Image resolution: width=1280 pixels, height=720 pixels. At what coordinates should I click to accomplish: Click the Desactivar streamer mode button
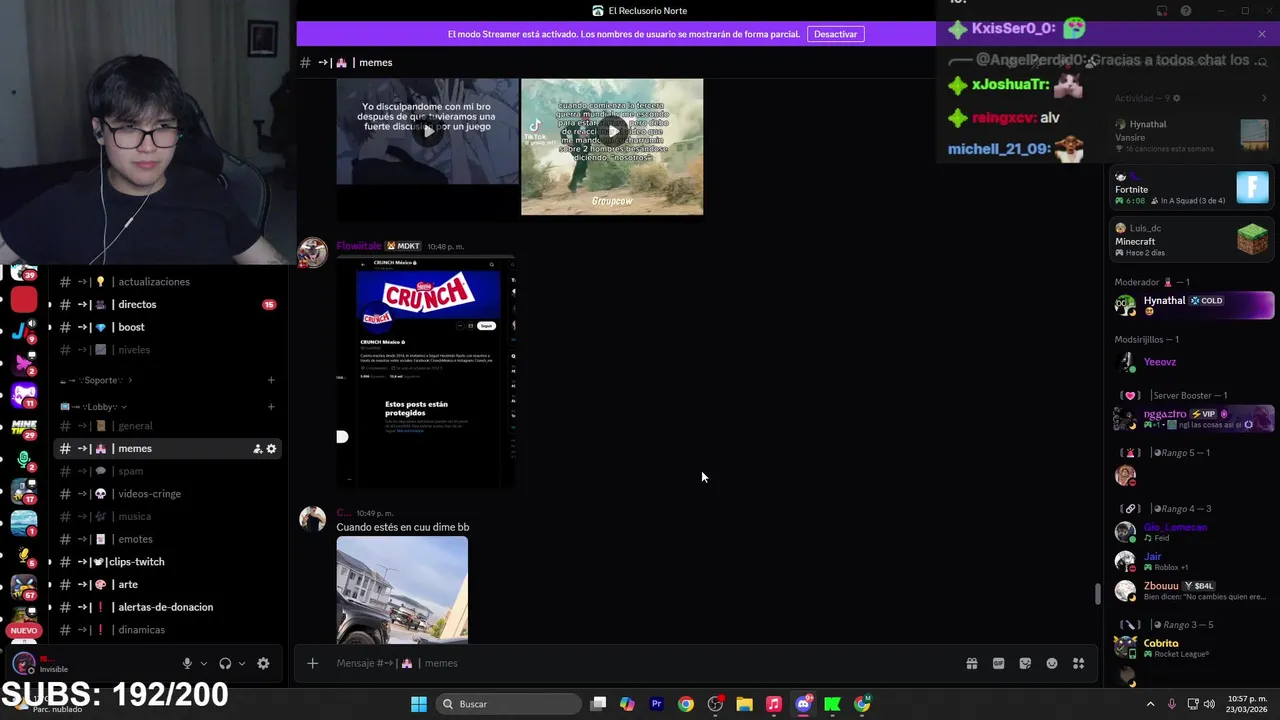835,34
